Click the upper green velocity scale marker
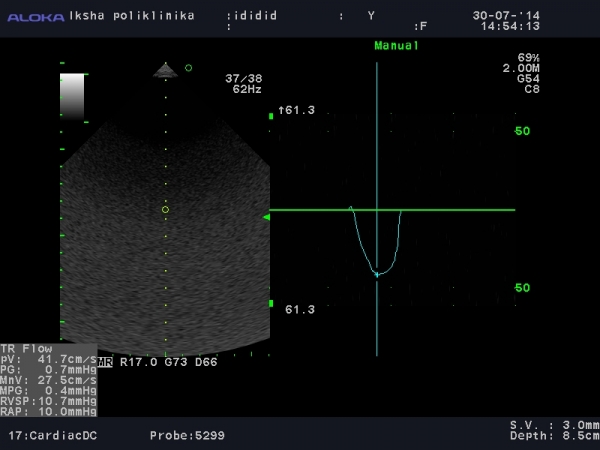Screen dimensions: 600x450 [271, 117]
